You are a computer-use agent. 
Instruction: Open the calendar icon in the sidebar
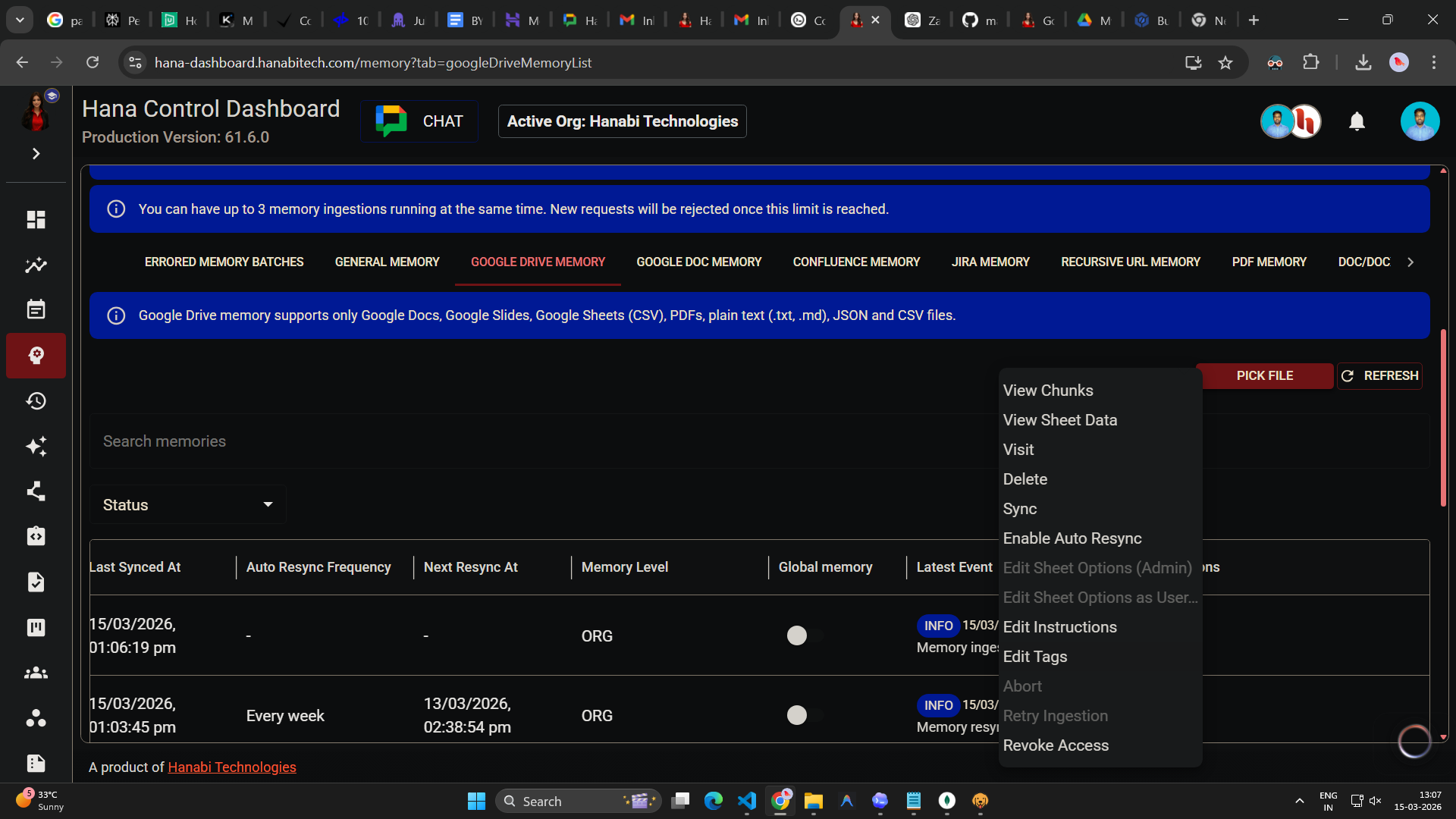point(36,309)
